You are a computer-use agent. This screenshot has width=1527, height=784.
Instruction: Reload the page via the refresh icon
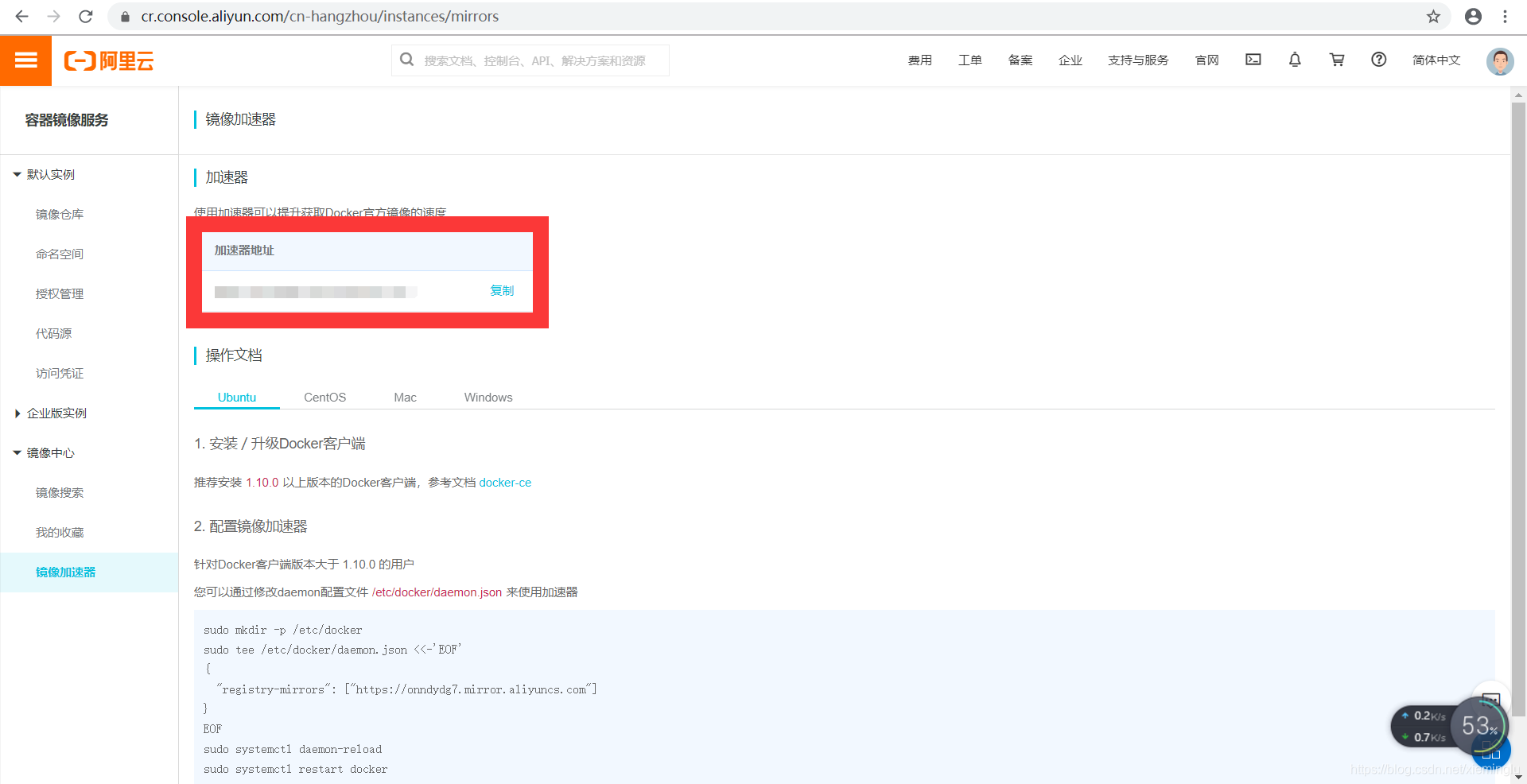(86, 16)
